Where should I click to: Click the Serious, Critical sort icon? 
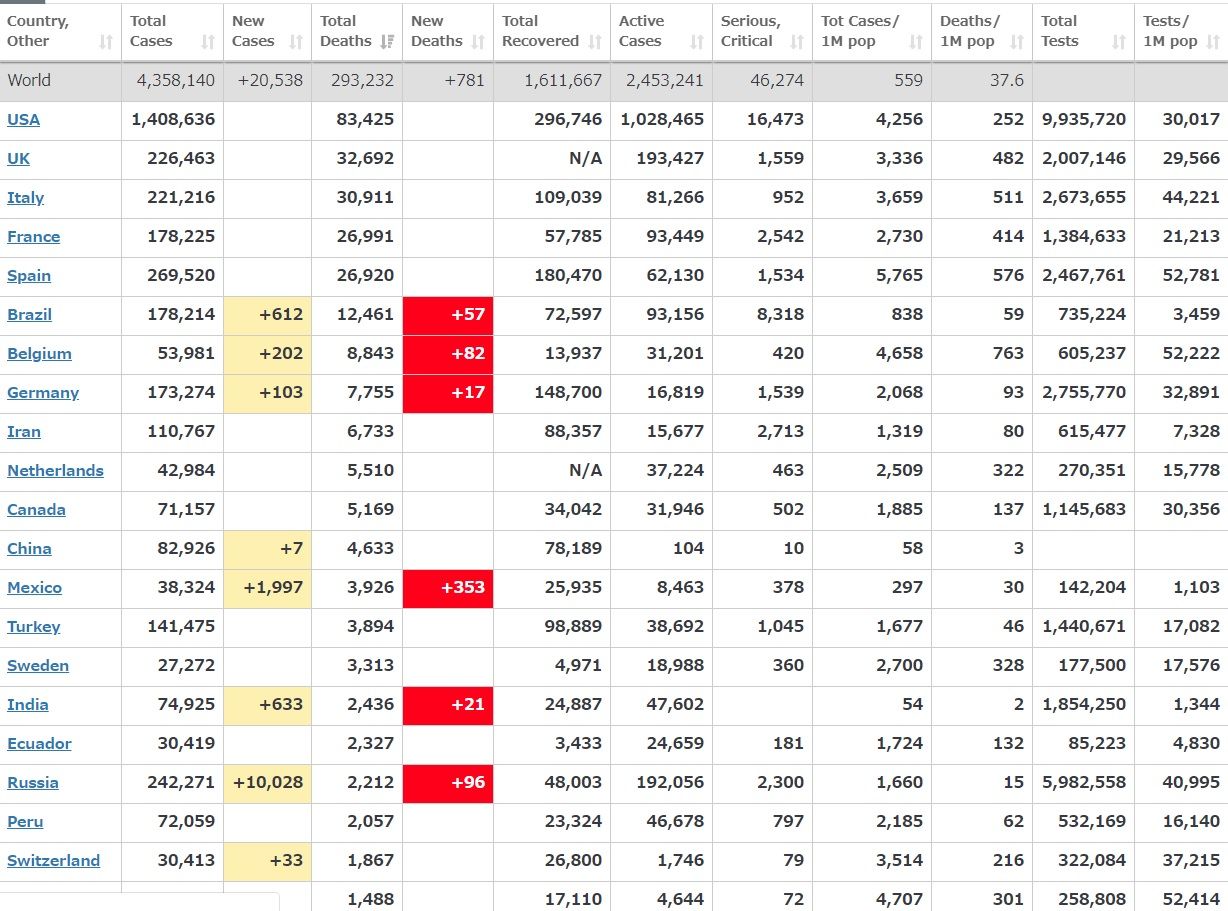(x=797, y=42)
